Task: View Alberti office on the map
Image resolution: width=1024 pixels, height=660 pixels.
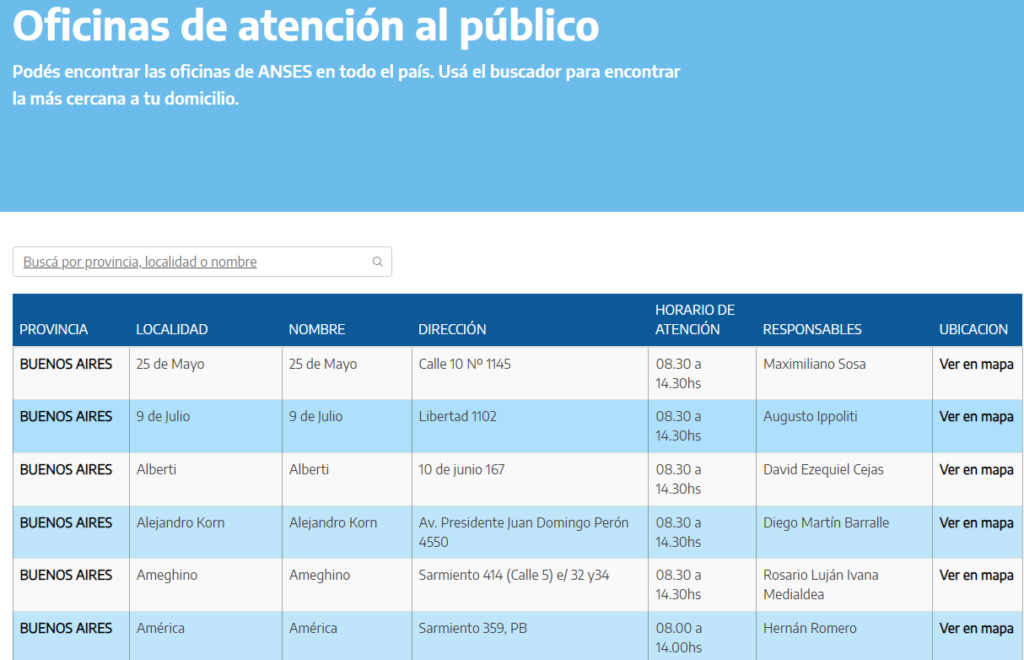Action: 976,469
